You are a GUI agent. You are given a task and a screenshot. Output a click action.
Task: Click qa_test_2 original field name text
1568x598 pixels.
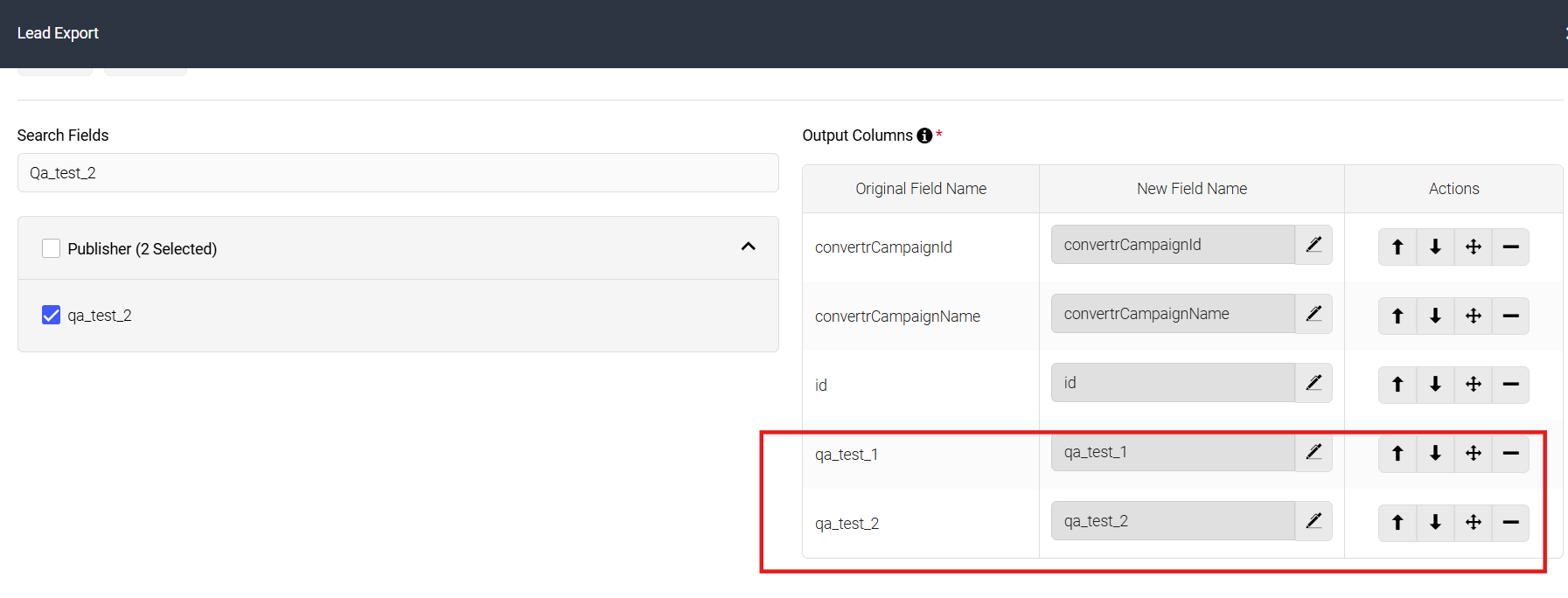847,524
